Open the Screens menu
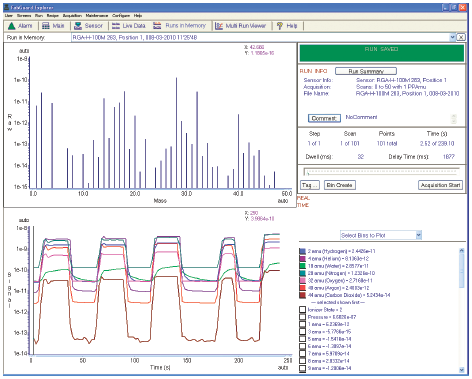 [x=24, y=15]
